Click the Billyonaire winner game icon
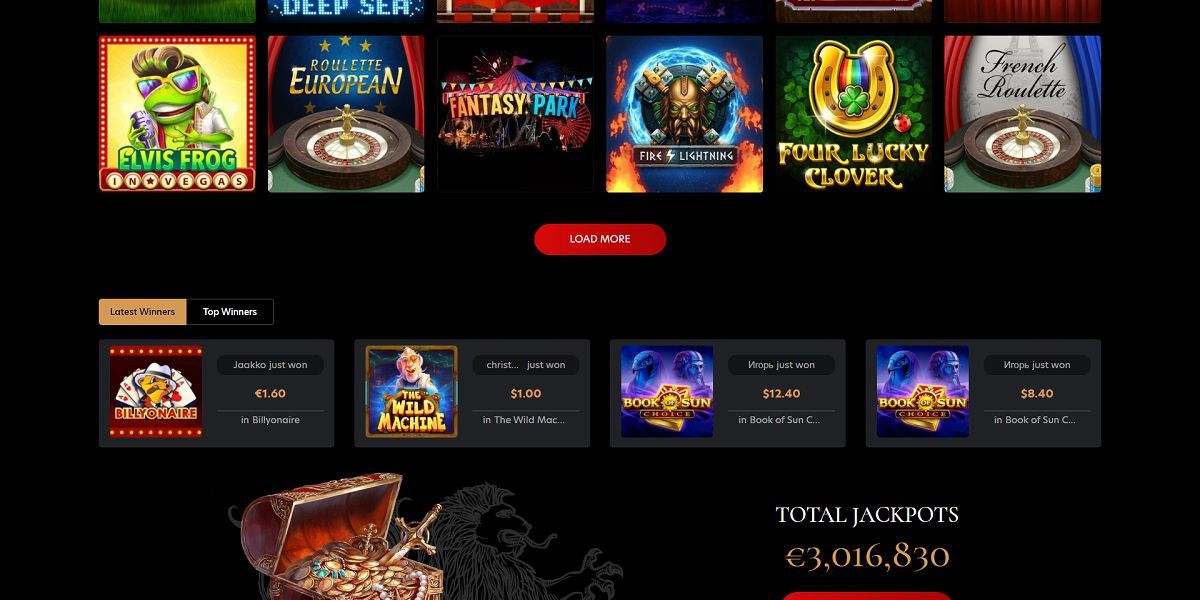 point(155,392)
